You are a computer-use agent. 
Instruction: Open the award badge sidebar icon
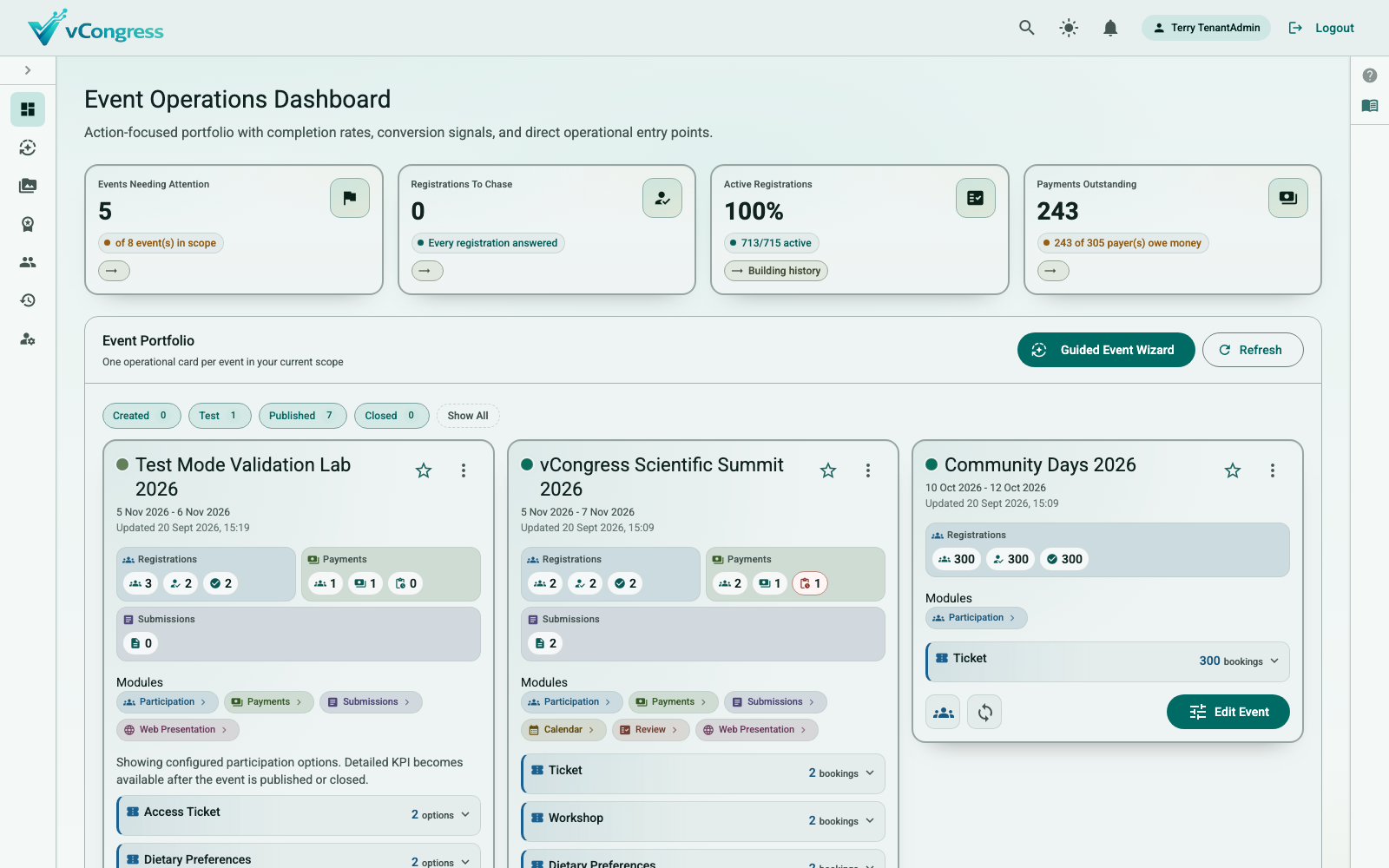click(x=28, y=224)
